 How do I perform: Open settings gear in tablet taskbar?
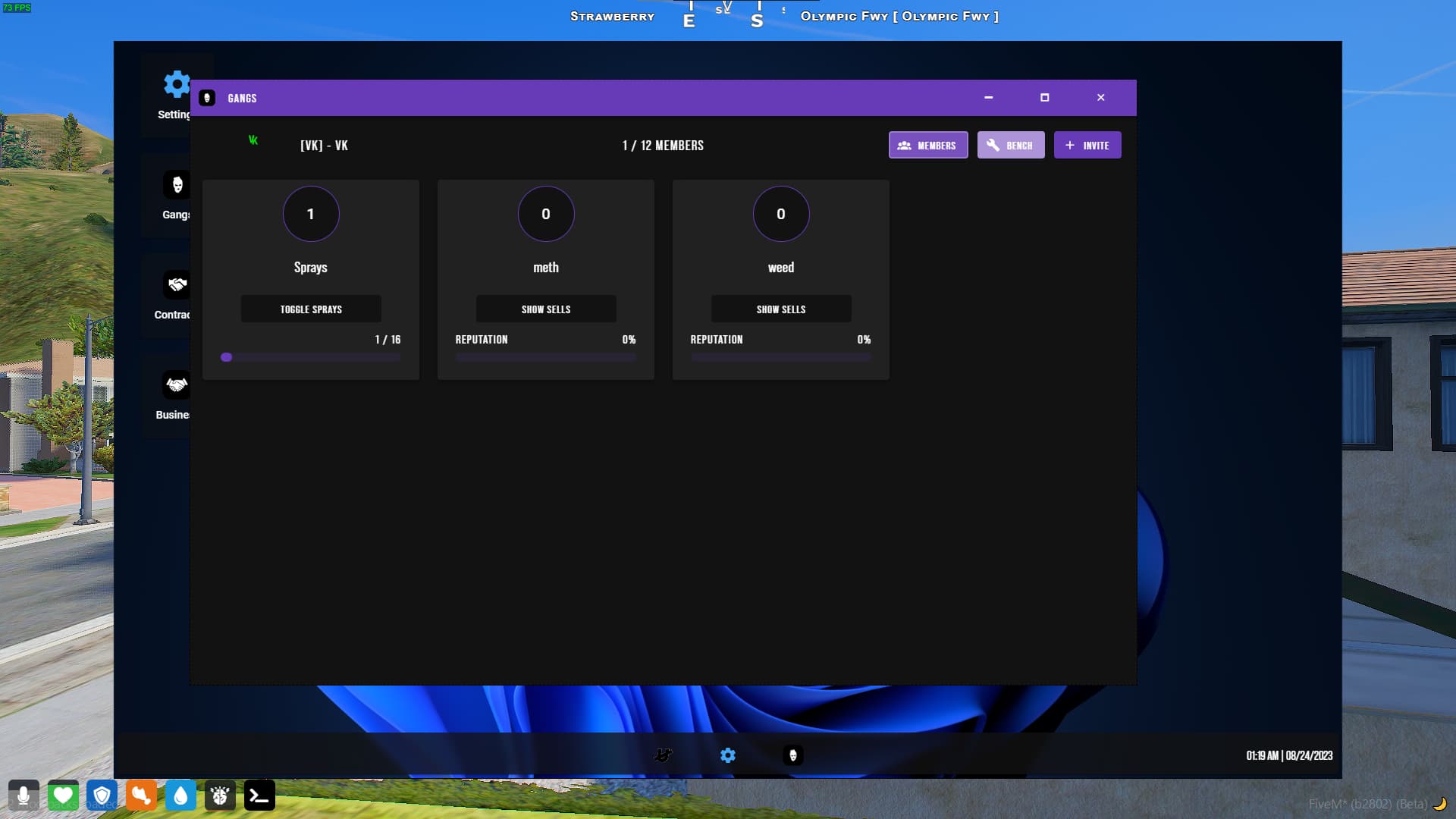point(728,755)
